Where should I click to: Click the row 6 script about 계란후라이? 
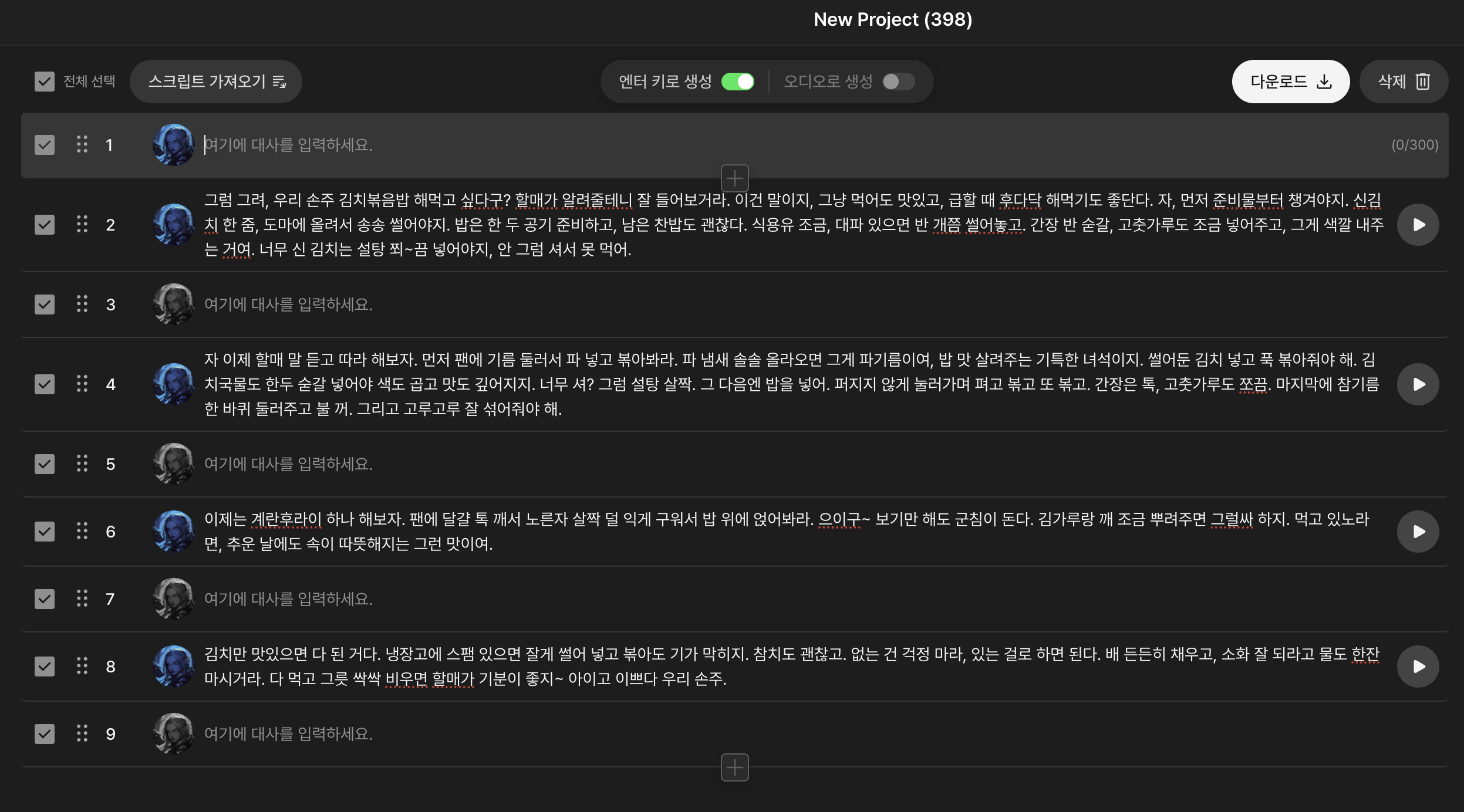click(x=787, y=532)
